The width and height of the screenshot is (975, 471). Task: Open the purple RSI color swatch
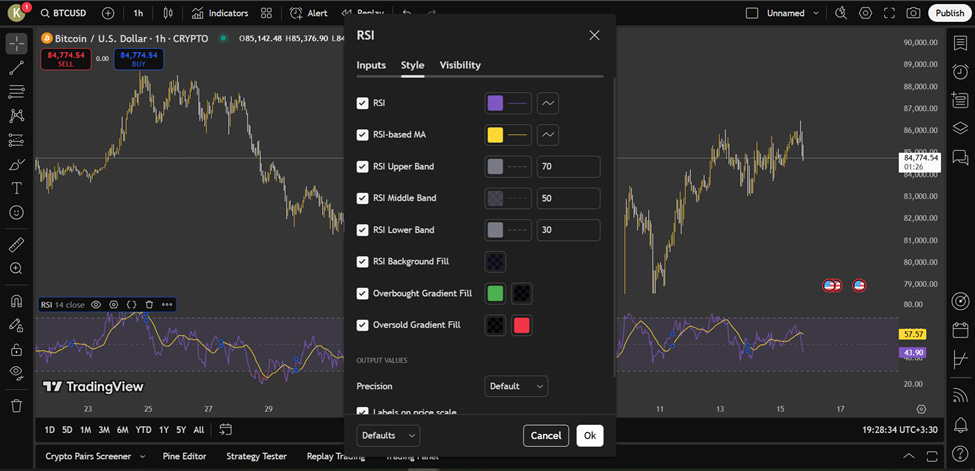click(495, 103)
